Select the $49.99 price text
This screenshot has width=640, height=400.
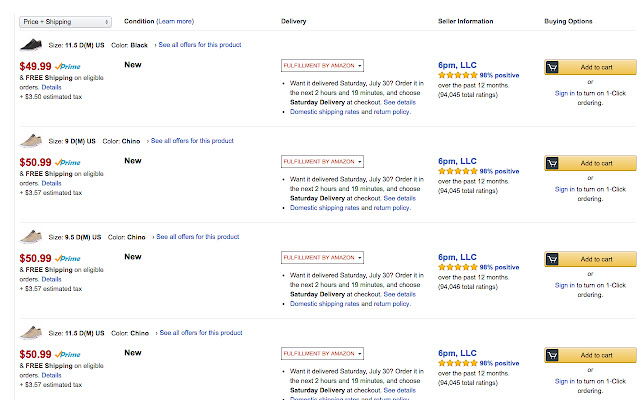36,66
